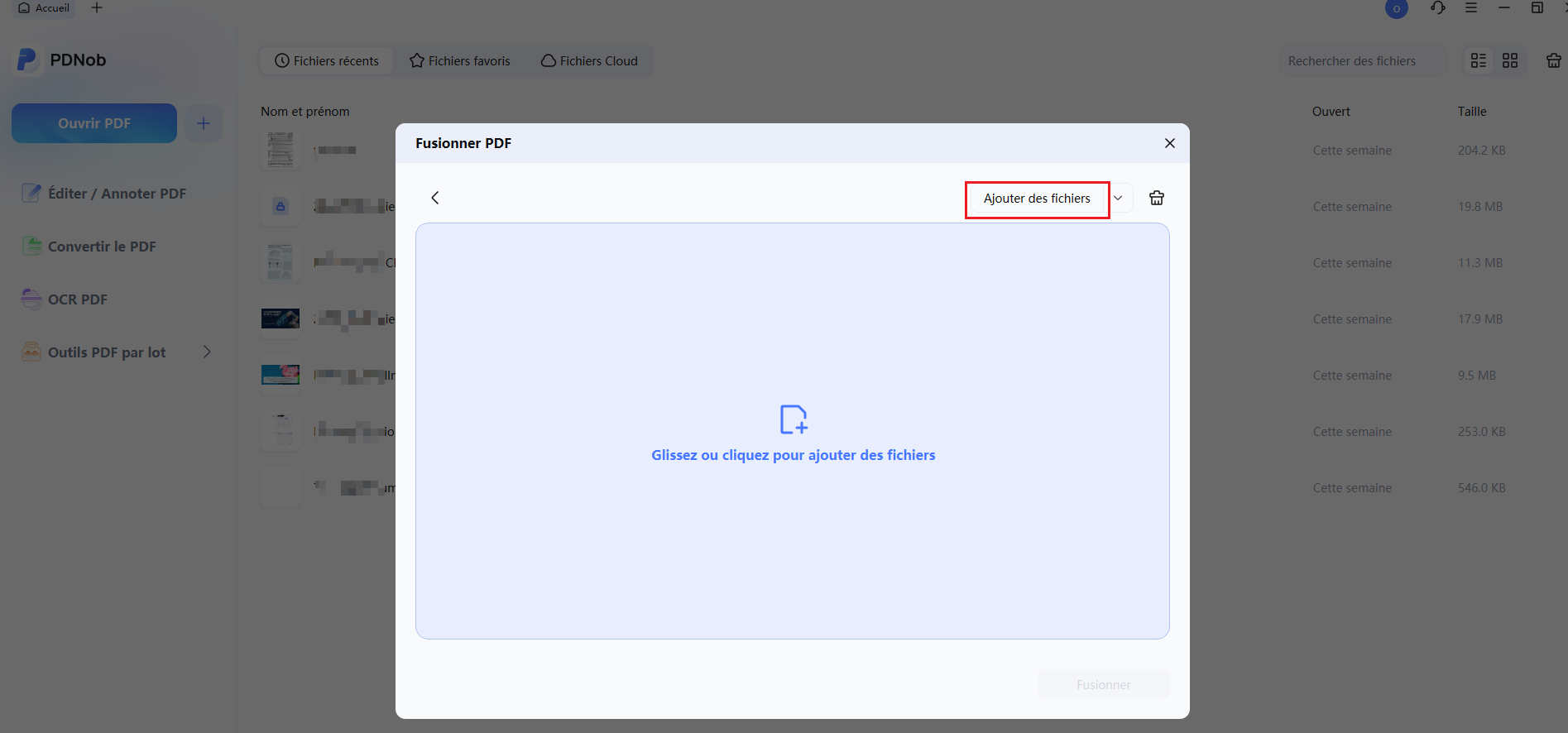Click the thumbnail of the 204.2 KB file
The height and width of the screenshot is (733, 1568).
click(x=281, y=150)
